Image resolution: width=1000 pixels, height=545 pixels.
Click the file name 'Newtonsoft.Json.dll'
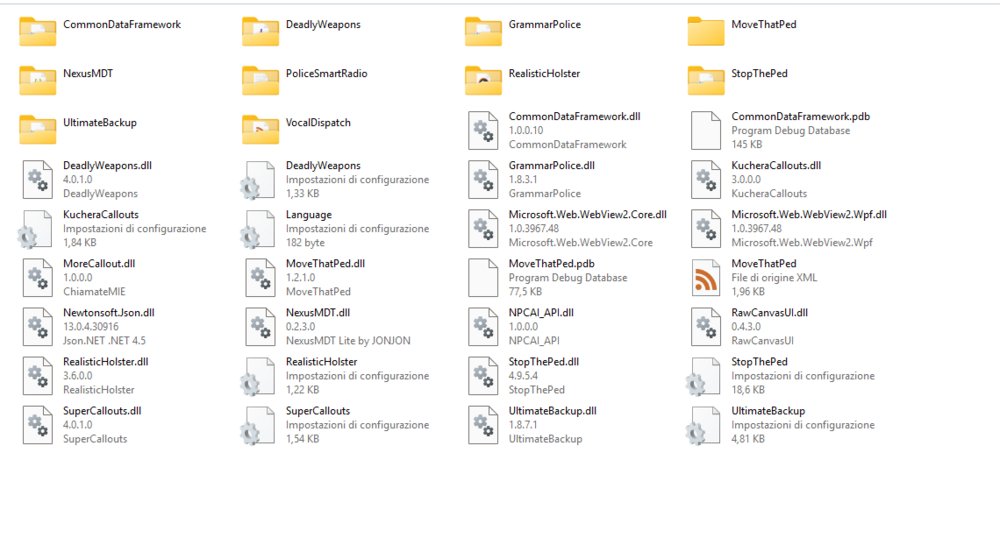pos(108,313)
